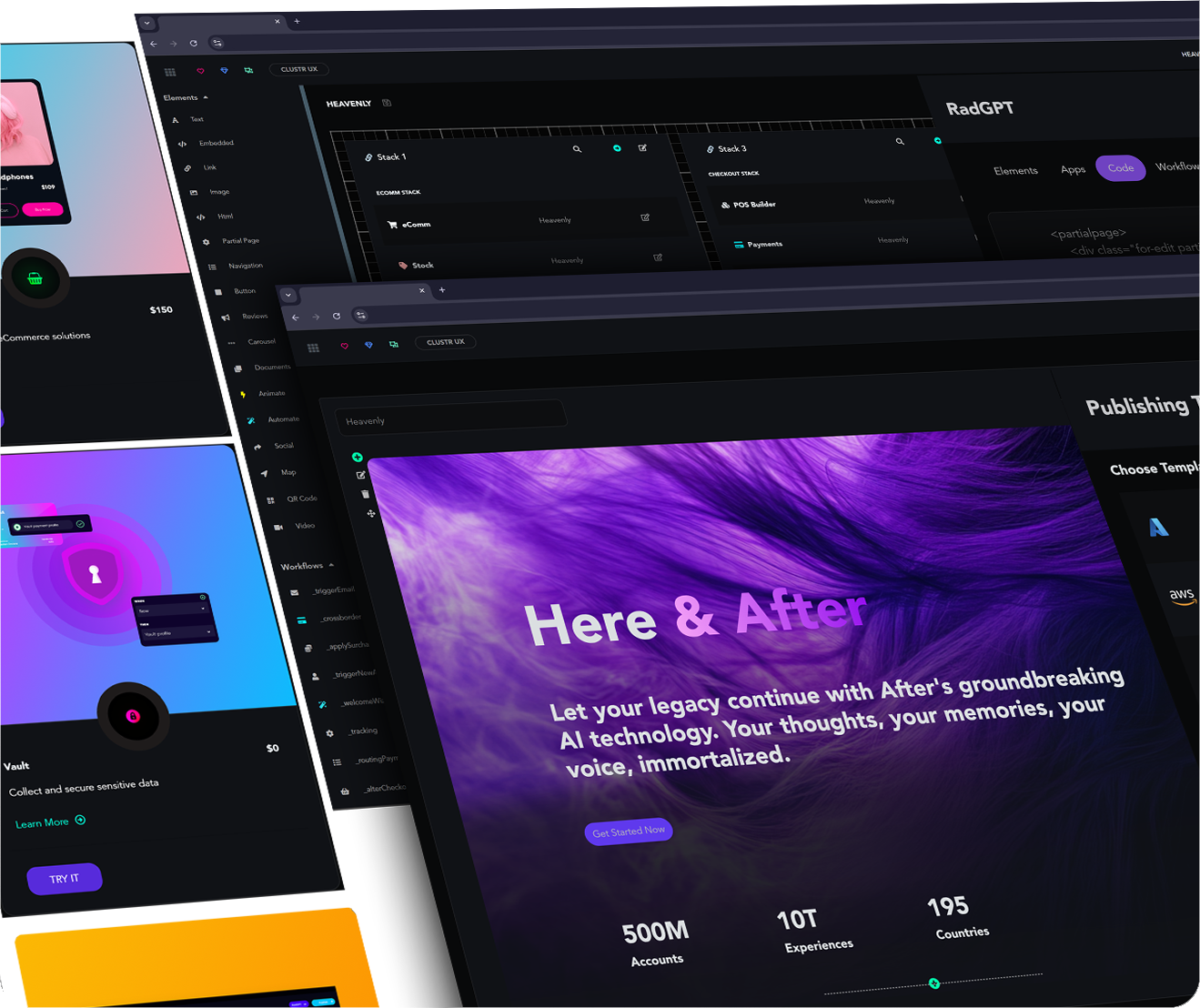Viewport: 1200px width, 1008px height.
Task: Open the _crossborder workflow
Action: point(340,618)
